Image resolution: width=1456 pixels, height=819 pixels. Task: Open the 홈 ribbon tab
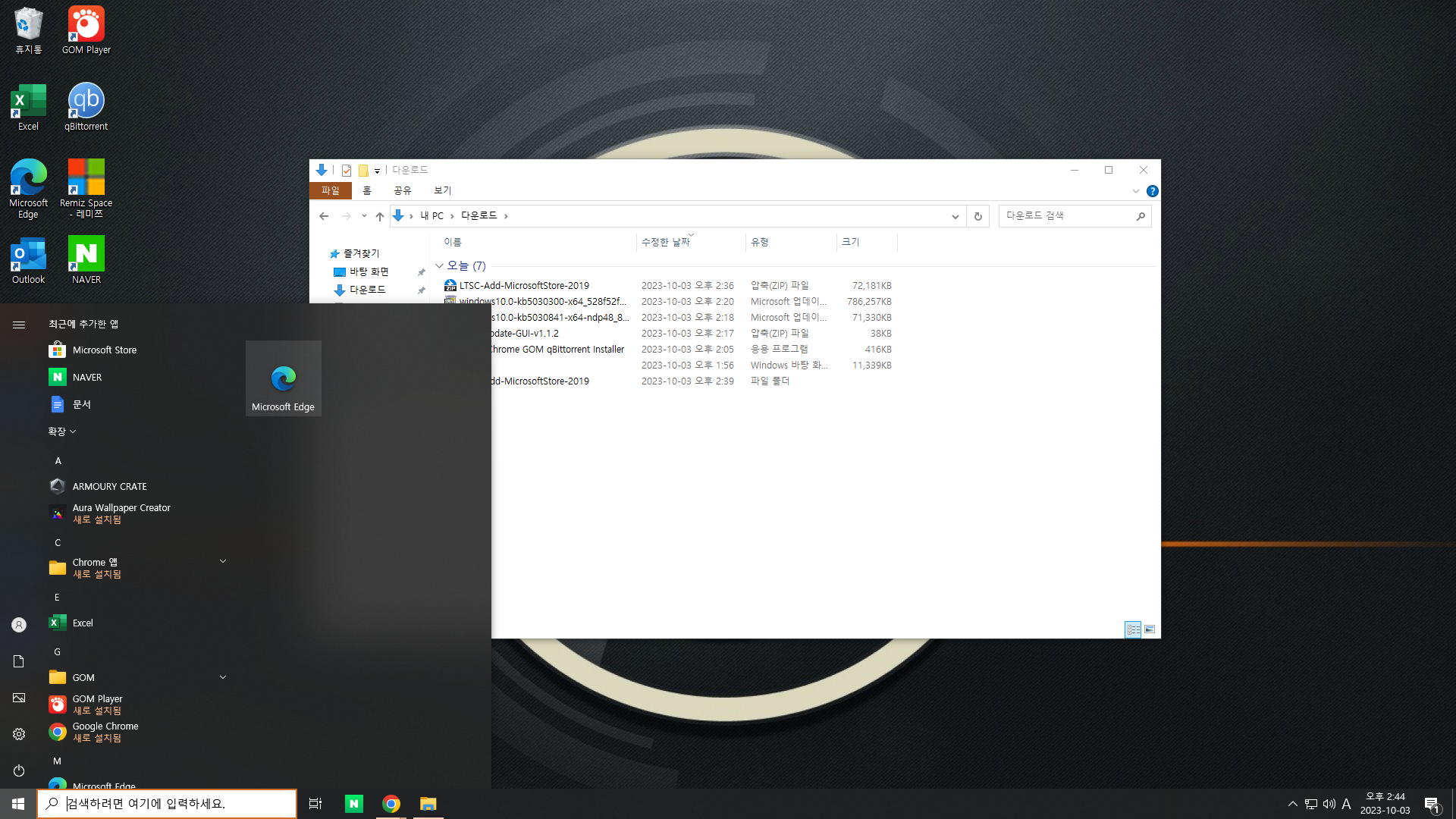coord(367,190)
